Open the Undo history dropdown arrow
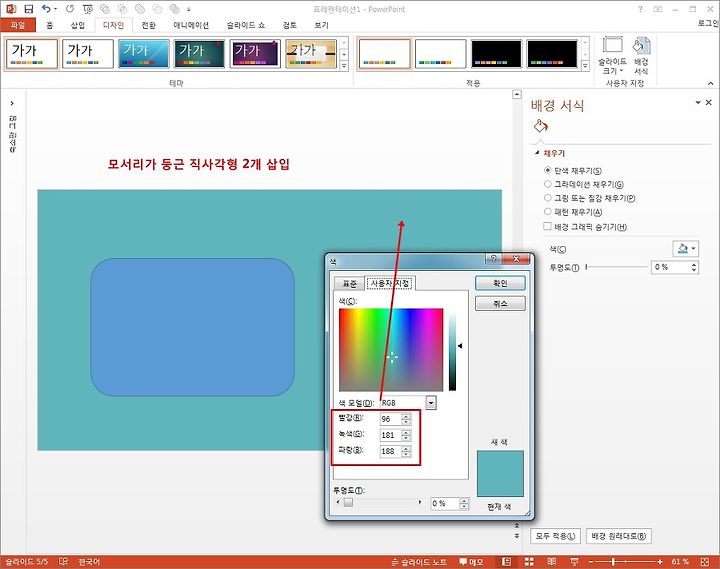The image size is (720, 569). pos(56,9)
